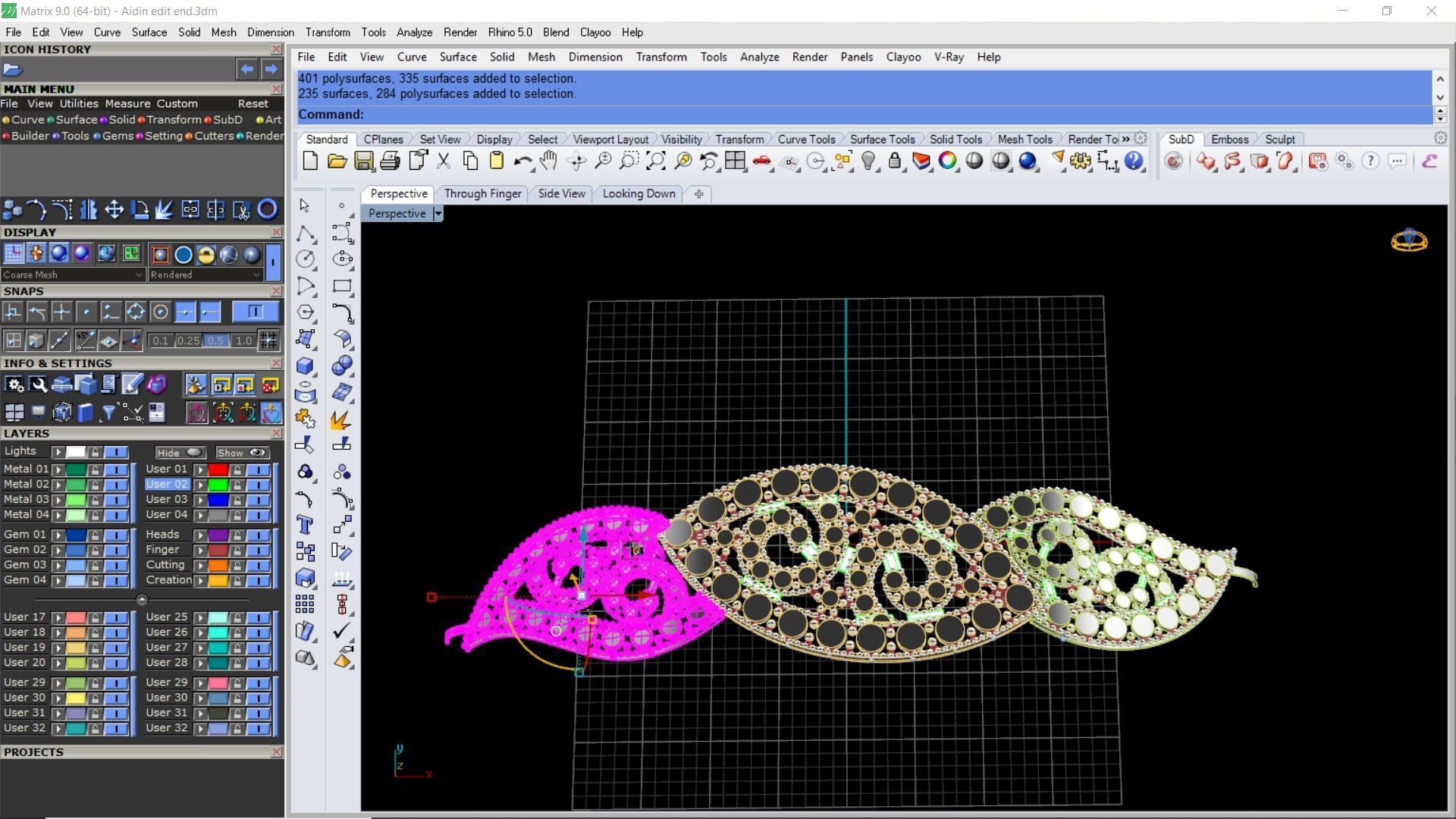This screenshot has height=819, width=1456.
Task: Click the gold metal sphere display icon
Action: coord(205,255)
